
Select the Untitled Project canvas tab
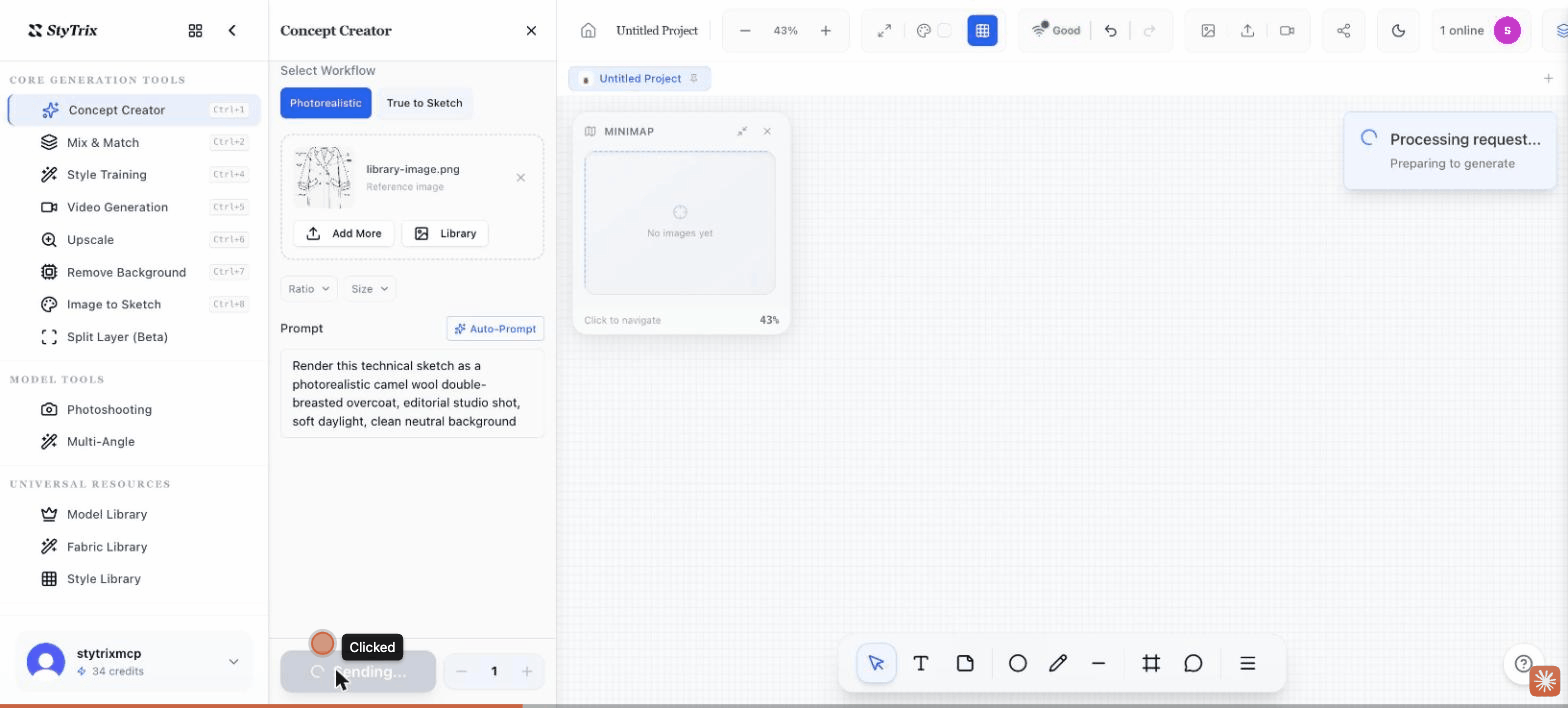(x=639, y=79)
